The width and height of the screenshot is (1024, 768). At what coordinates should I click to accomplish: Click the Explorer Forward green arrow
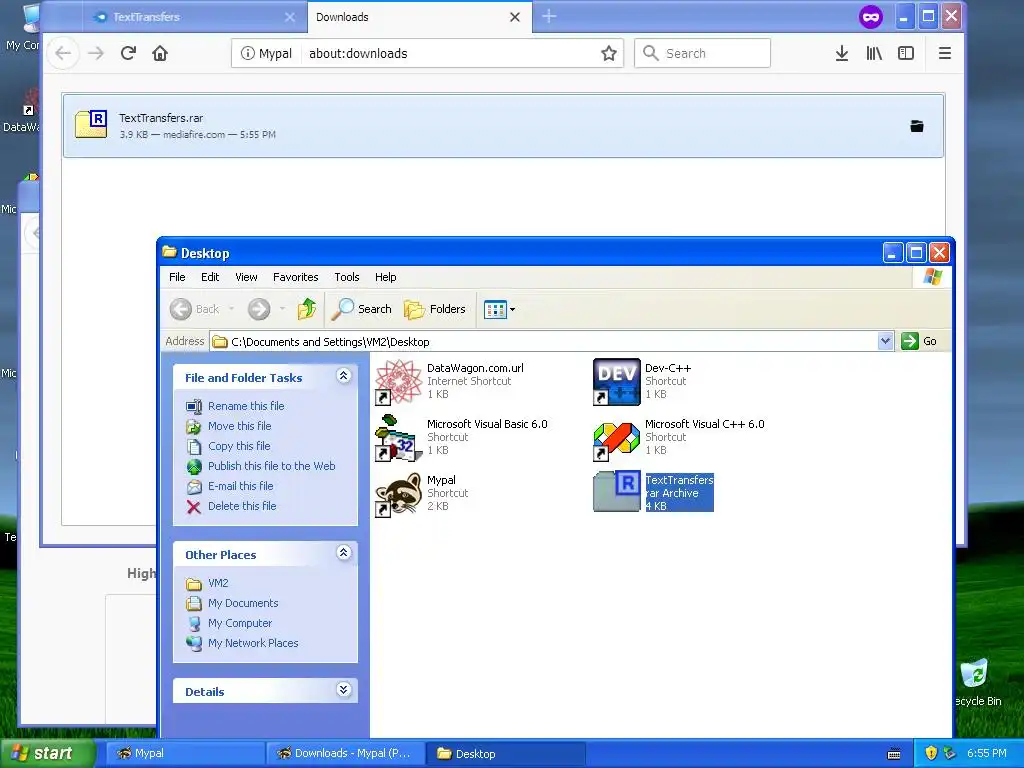tap(259, 309)
